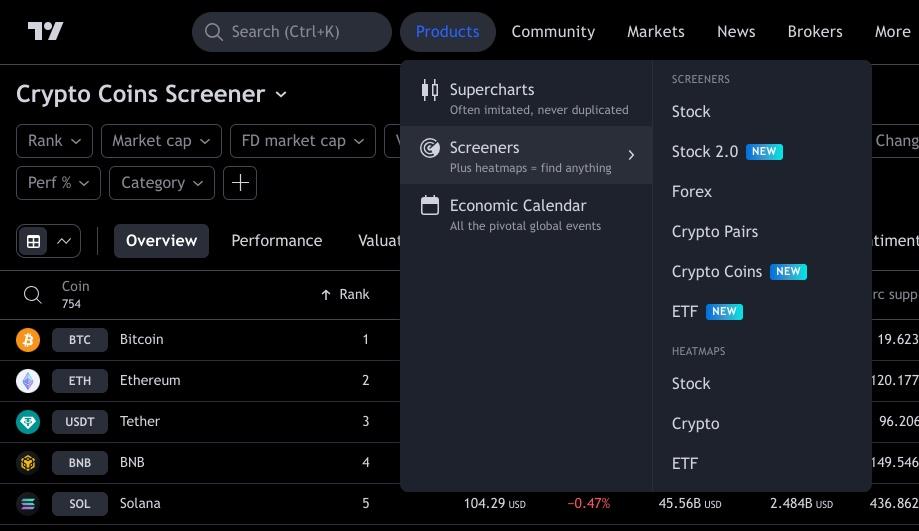Click the Supercharts candlestick icon
Viewport: 919px width, 531px height.
coord(430,90)
